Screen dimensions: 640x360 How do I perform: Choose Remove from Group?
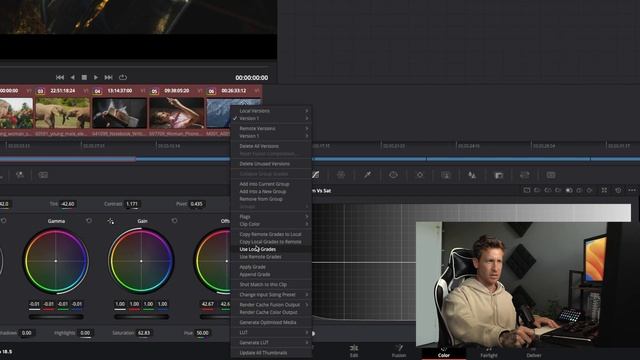click(271, 199)
